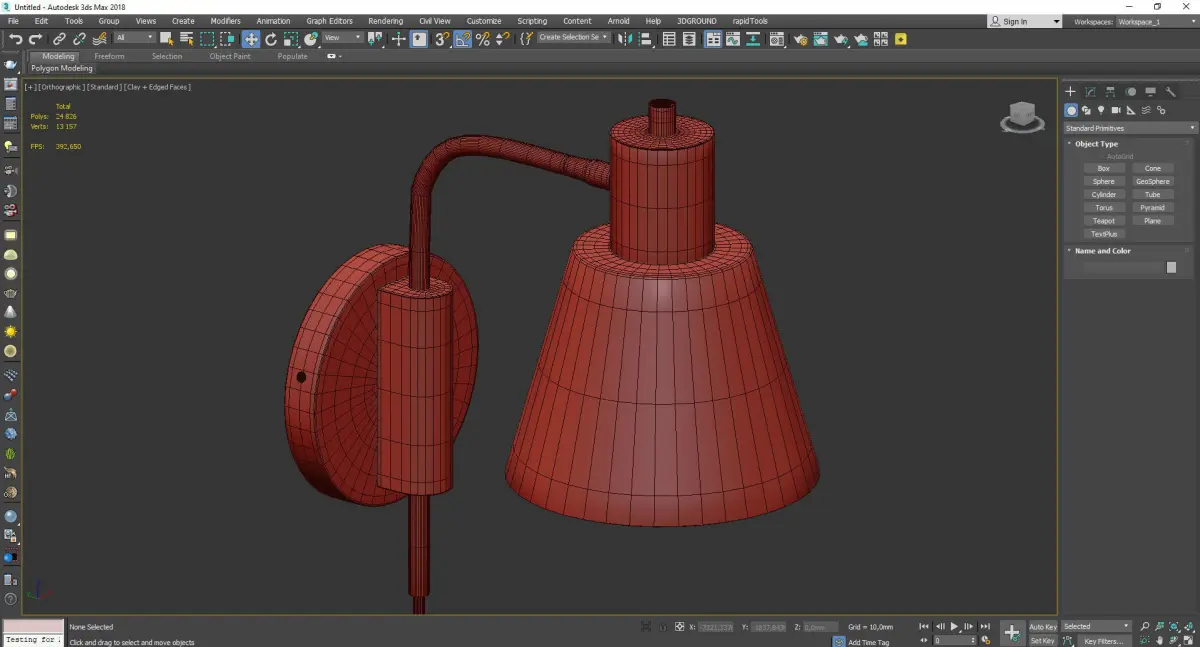Toggle the selection lock icon
1200x647 pixels.
click(x=661, y=627)
